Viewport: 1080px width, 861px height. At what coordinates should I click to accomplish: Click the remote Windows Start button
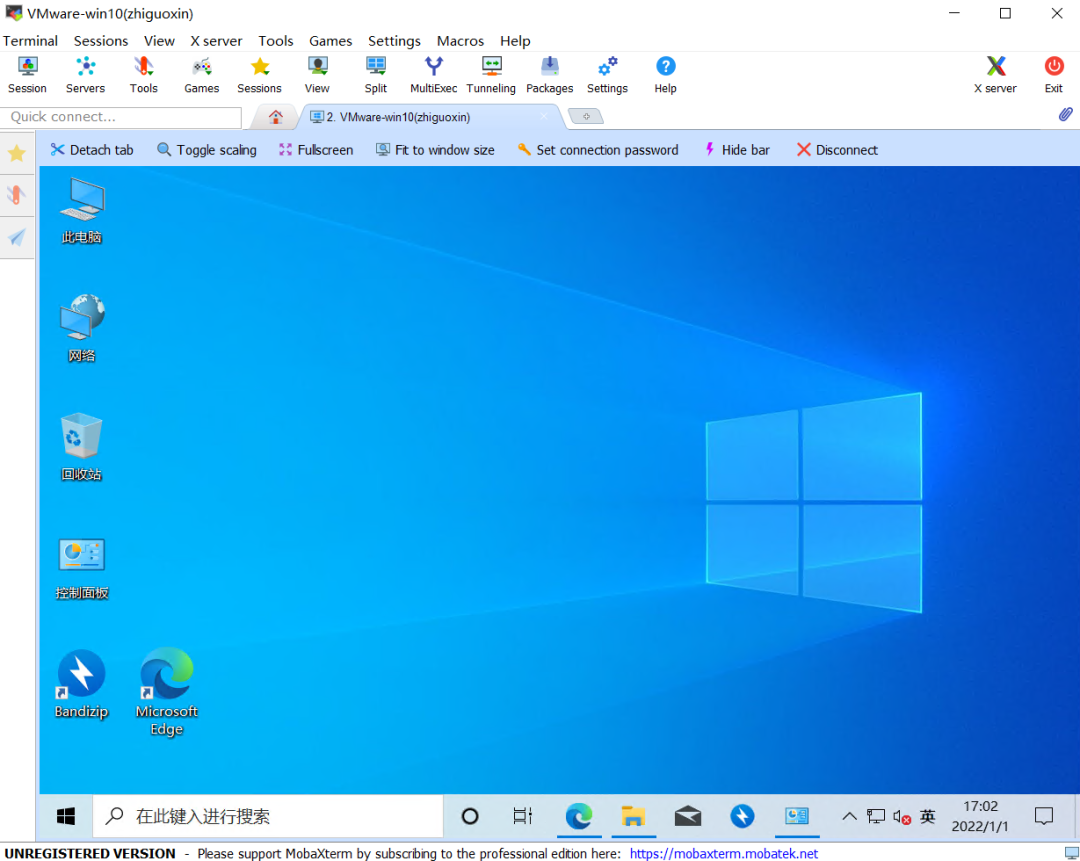[x=65, y=816]
